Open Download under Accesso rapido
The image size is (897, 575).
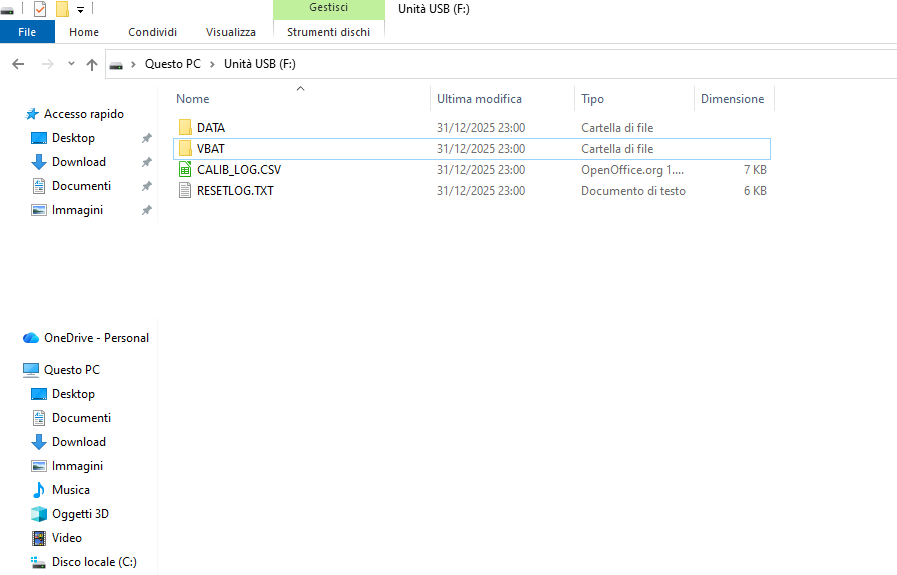[79, 162]
